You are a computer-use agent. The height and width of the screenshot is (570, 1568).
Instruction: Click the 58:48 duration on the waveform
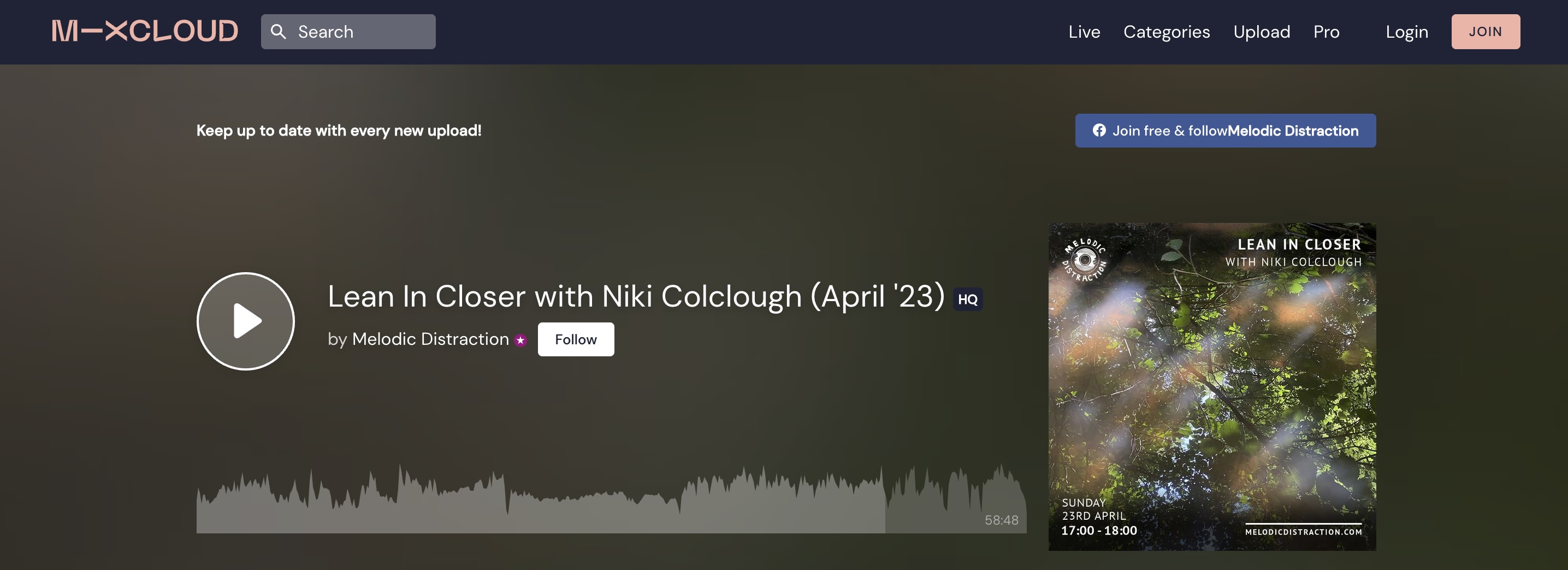point(1001,520)
